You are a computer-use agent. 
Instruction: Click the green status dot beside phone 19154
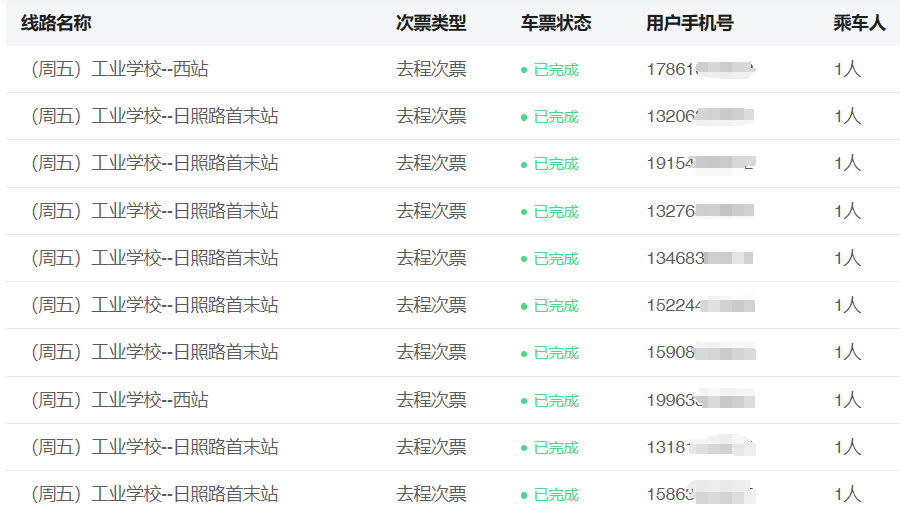[524, 165]
